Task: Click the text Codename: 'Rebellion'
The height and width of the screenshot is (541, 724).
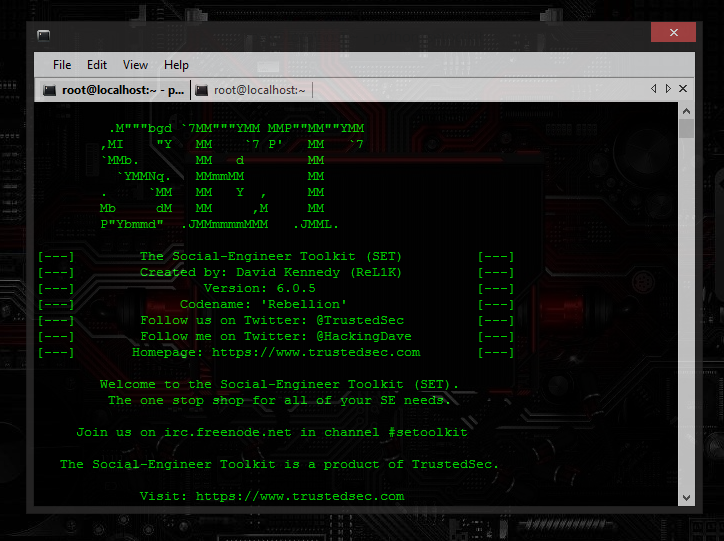Action: (x=263, y=305)
